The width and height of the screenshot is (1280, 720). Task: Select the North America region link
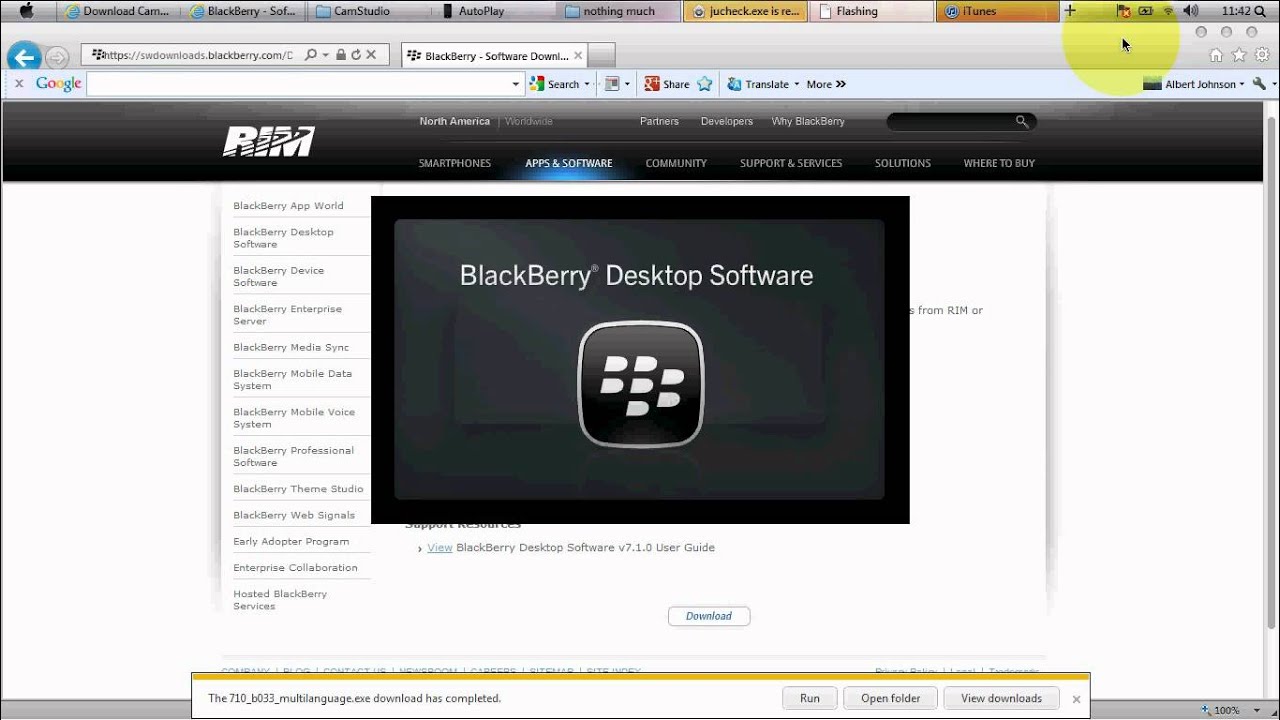(x=454, y=121)
